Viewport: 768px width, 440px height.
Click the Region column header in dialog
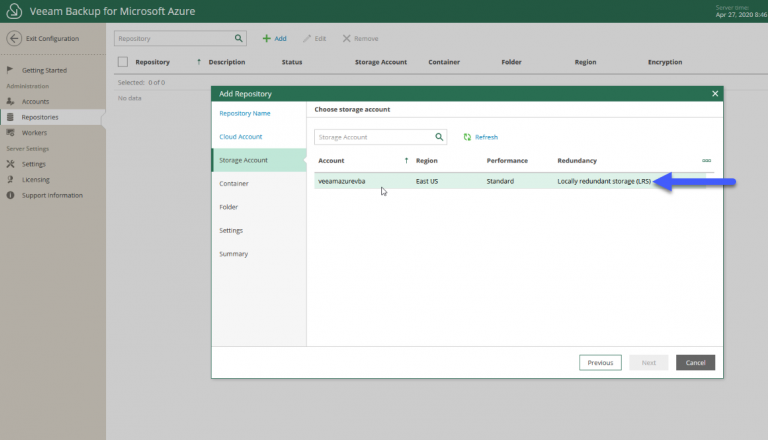[427, 161]
